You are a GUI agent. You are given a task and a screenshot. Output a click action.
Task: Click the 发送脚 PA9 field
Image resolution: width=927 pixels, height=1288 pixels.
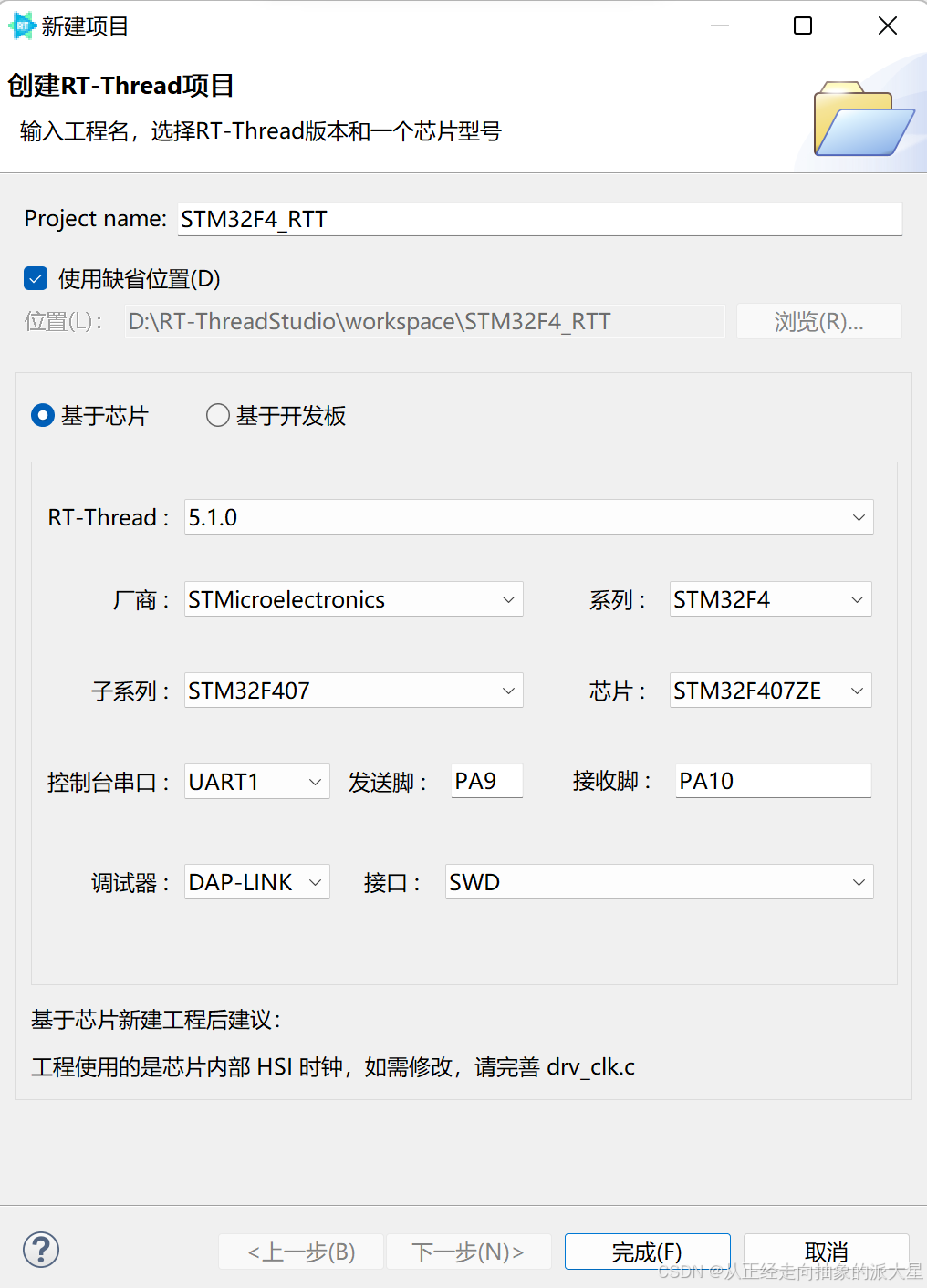(x=485, y=781)
